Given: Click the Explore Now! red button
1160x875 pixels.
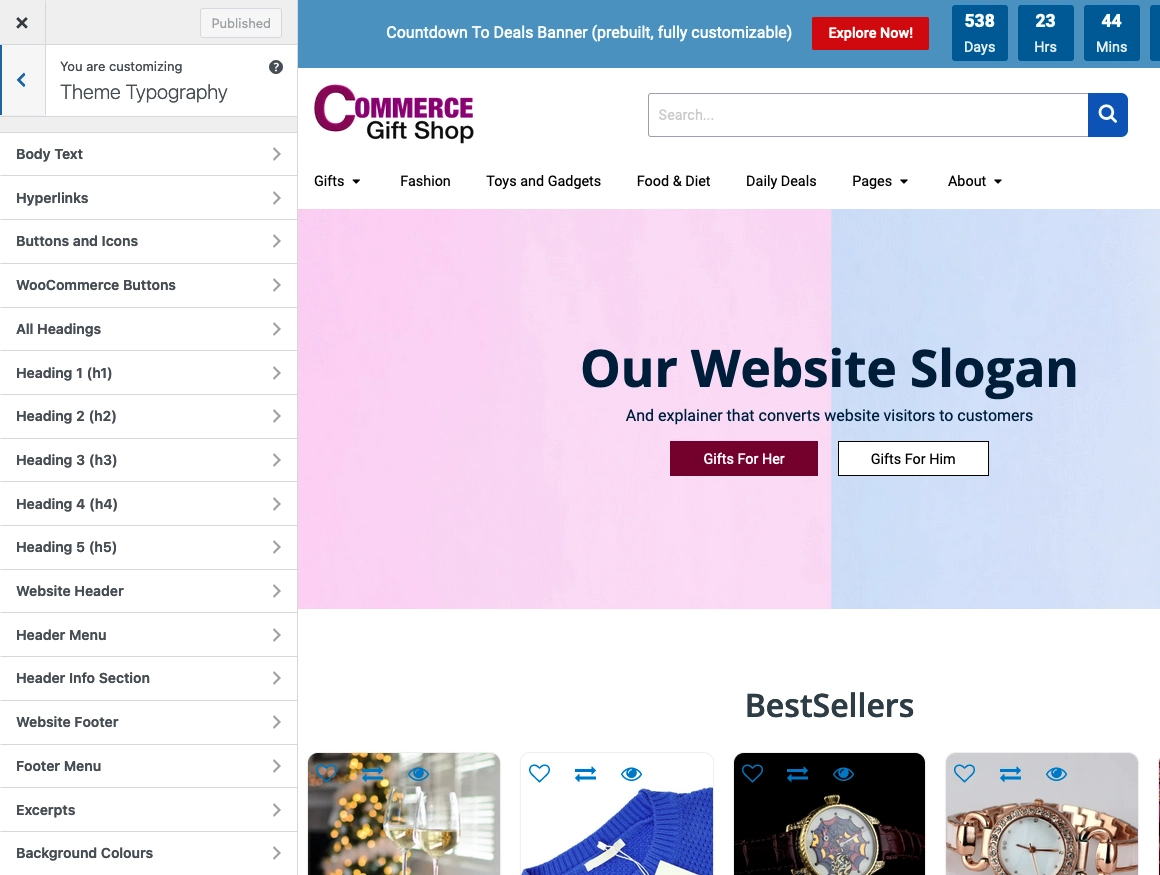Looking at the screenshot, I should (870, 33).
